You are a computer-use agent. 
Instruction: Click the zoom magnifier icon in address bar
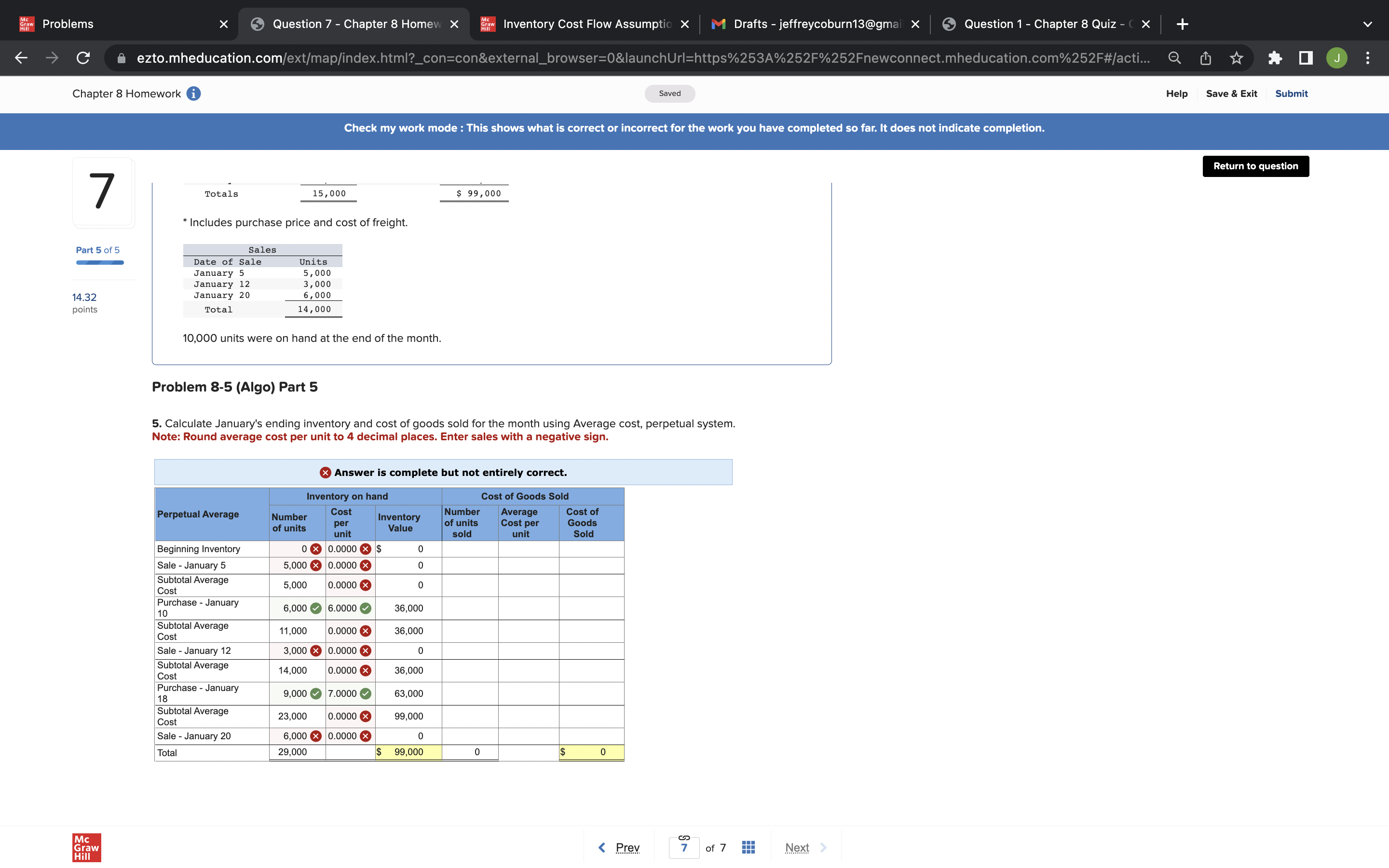click(1174, 58)
